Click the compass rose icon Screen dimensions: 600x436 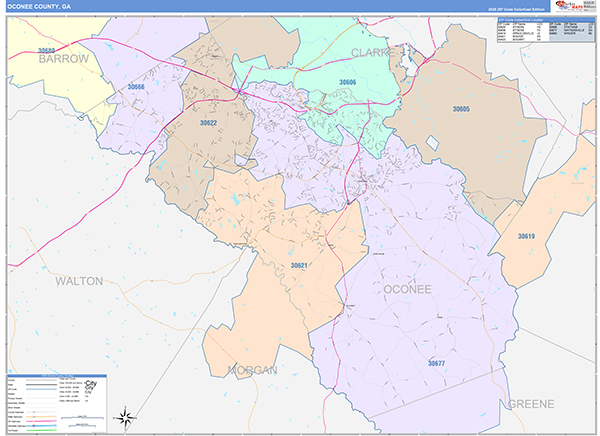coord(126,418)
